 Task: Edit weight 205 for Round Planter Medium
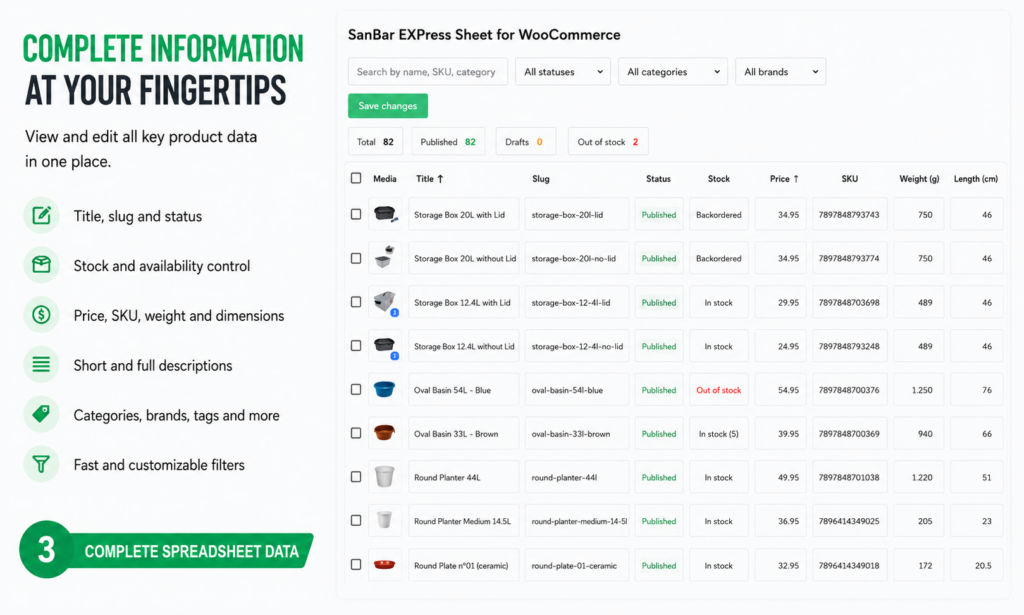pyautogui.click(x=919, y=521)
